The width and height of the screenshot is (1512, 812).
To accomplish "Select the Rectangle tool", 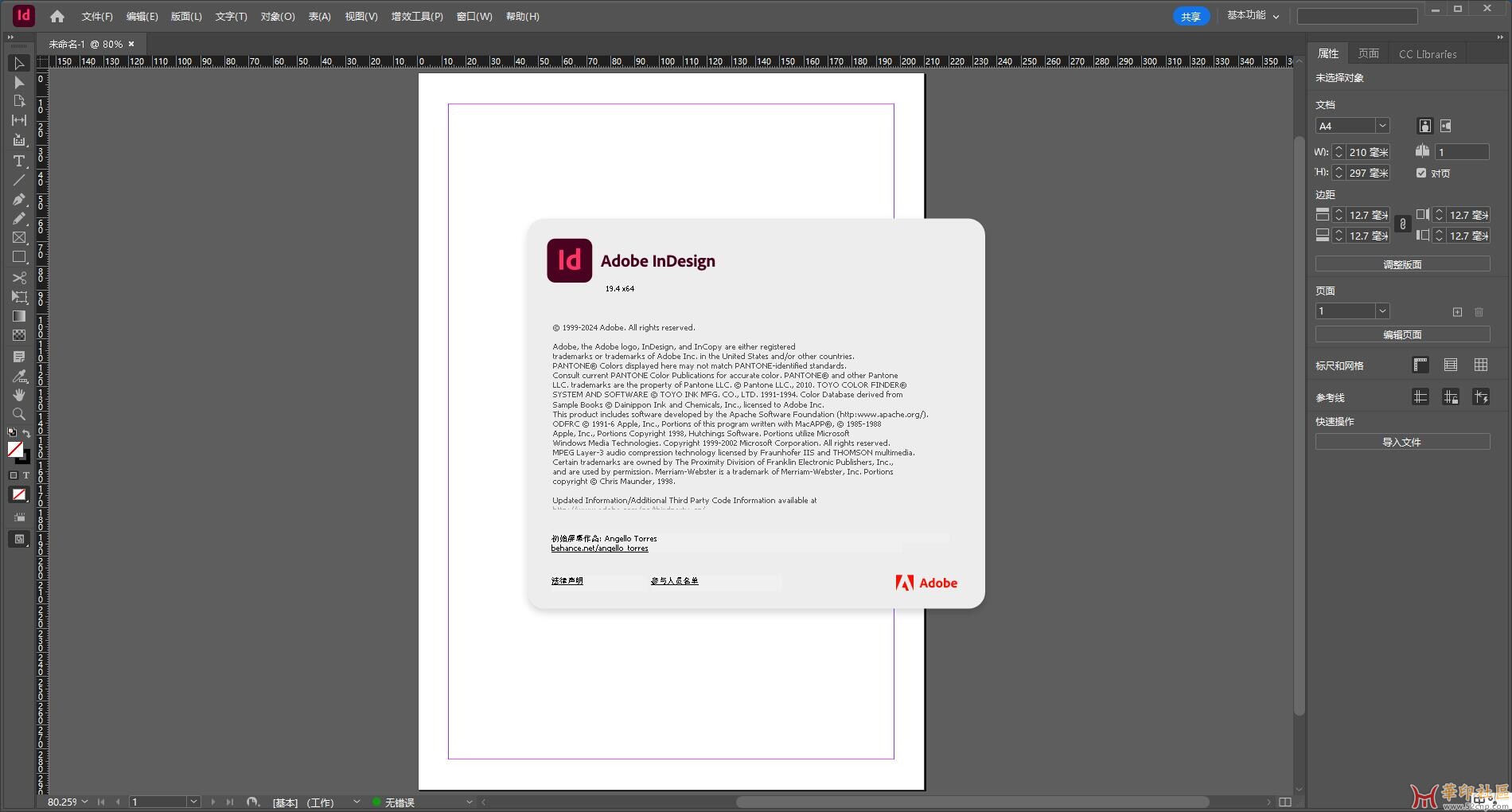I will (19, 257).
